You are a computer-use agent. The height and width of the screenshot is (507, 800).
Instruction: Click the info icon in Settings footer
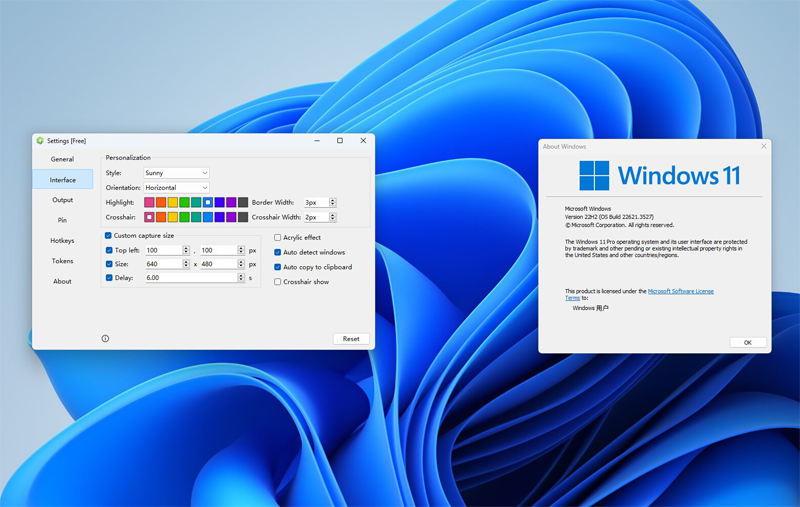click(105, 339)
